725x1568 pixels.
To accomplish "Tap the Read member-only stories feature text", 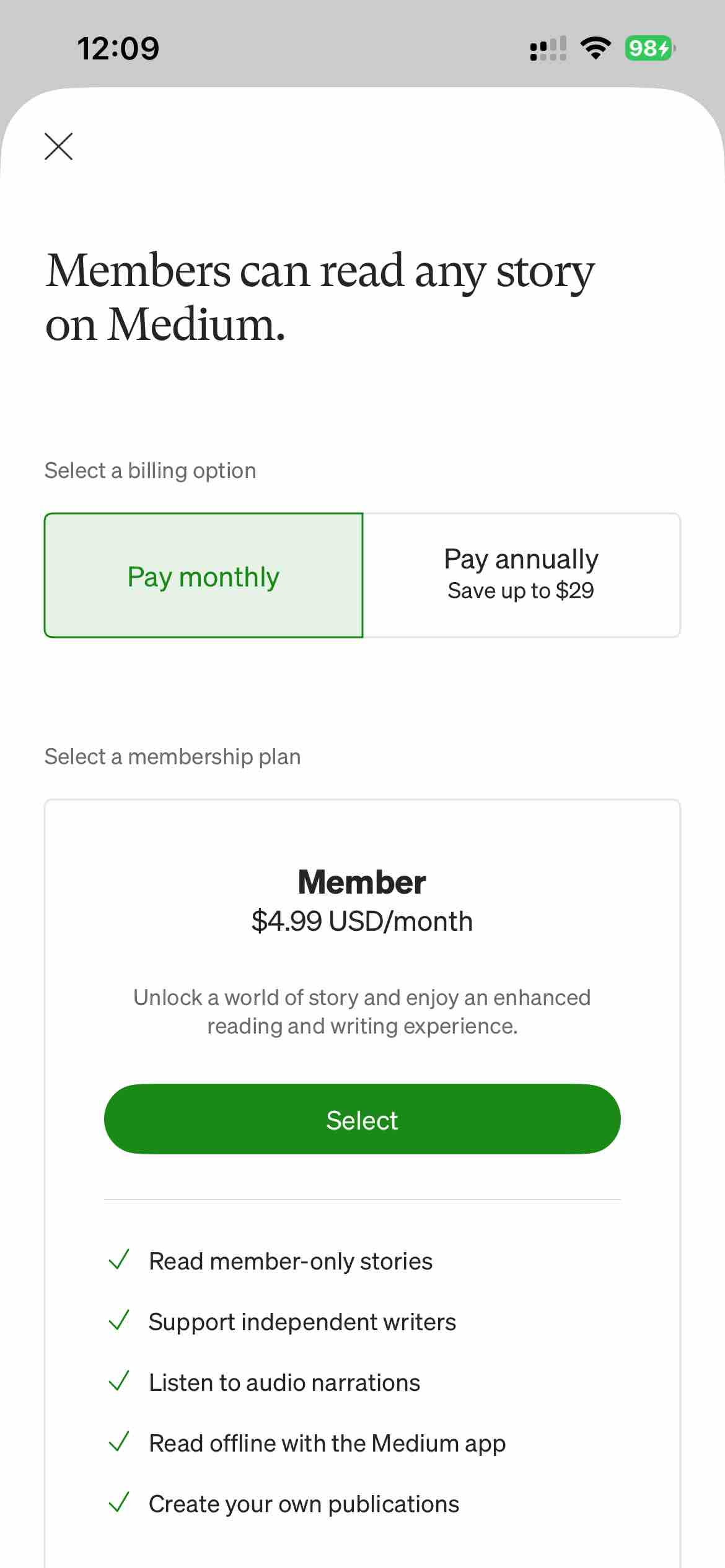I will tap(291, 1261).
